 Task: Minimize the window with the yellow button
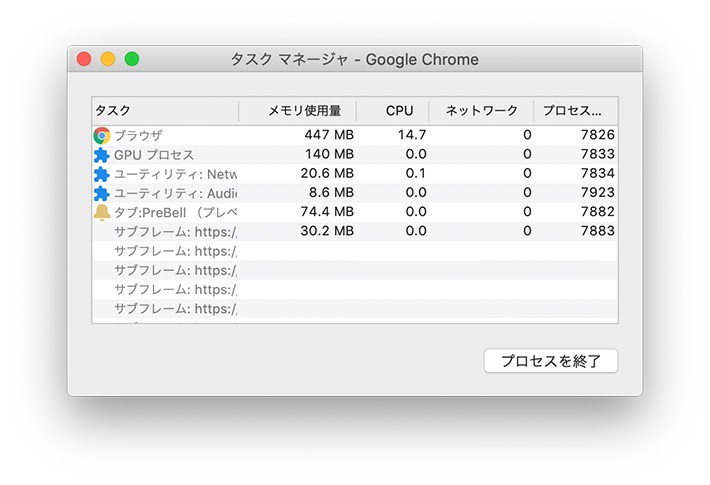tap(108, 59)
